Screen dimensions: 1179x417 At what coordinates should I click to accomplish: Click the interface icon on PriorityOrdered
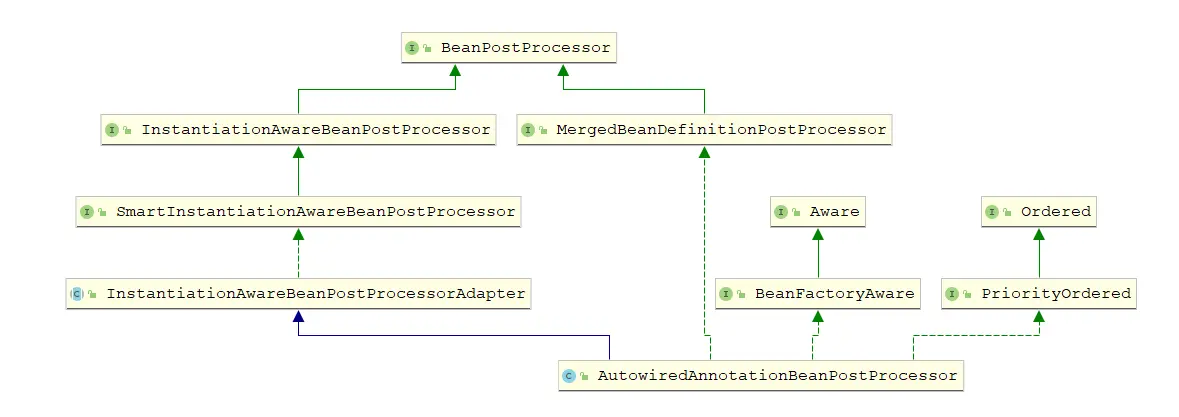[x=952, y=295]
